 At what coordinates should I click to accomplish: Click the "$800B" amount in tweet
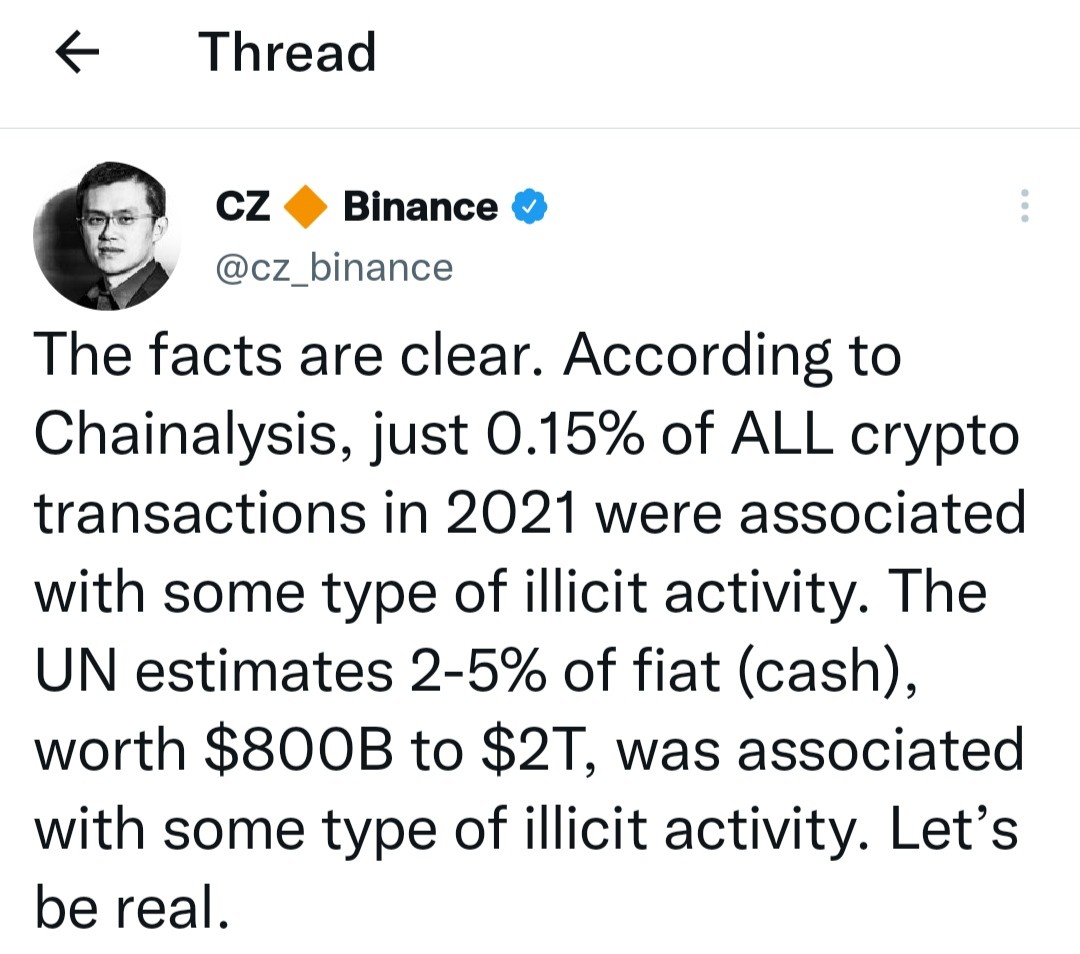(x=299, y=750)
